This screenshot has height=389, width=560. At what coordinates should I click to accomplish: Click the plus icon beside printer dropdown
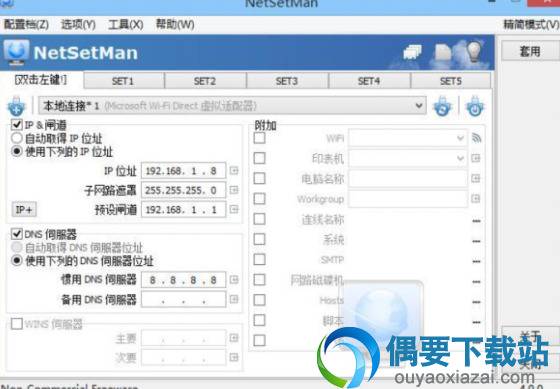(475, 158)
